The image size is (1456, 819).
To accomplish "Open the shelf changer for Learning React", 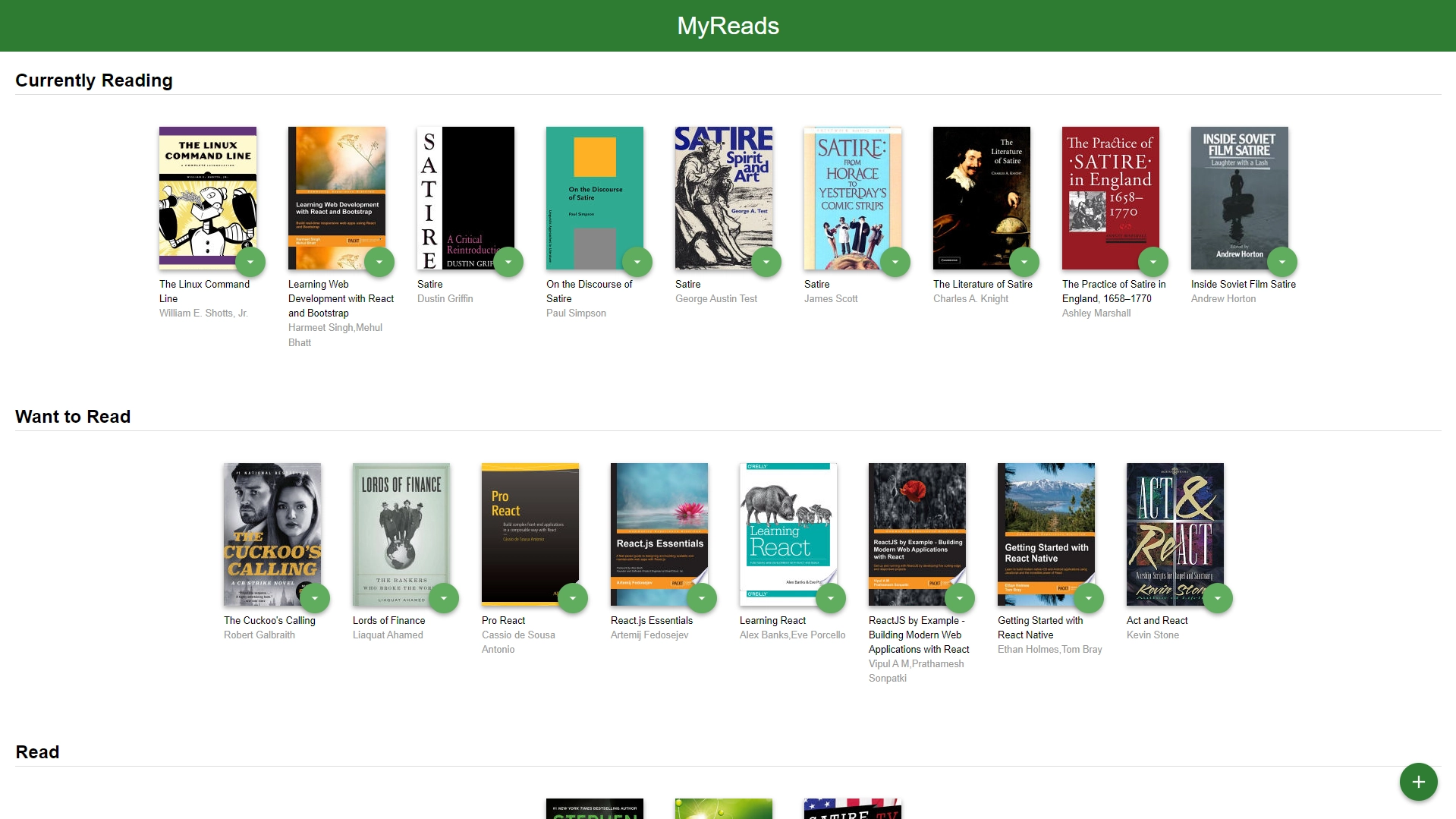I will (x=831, y=597).
